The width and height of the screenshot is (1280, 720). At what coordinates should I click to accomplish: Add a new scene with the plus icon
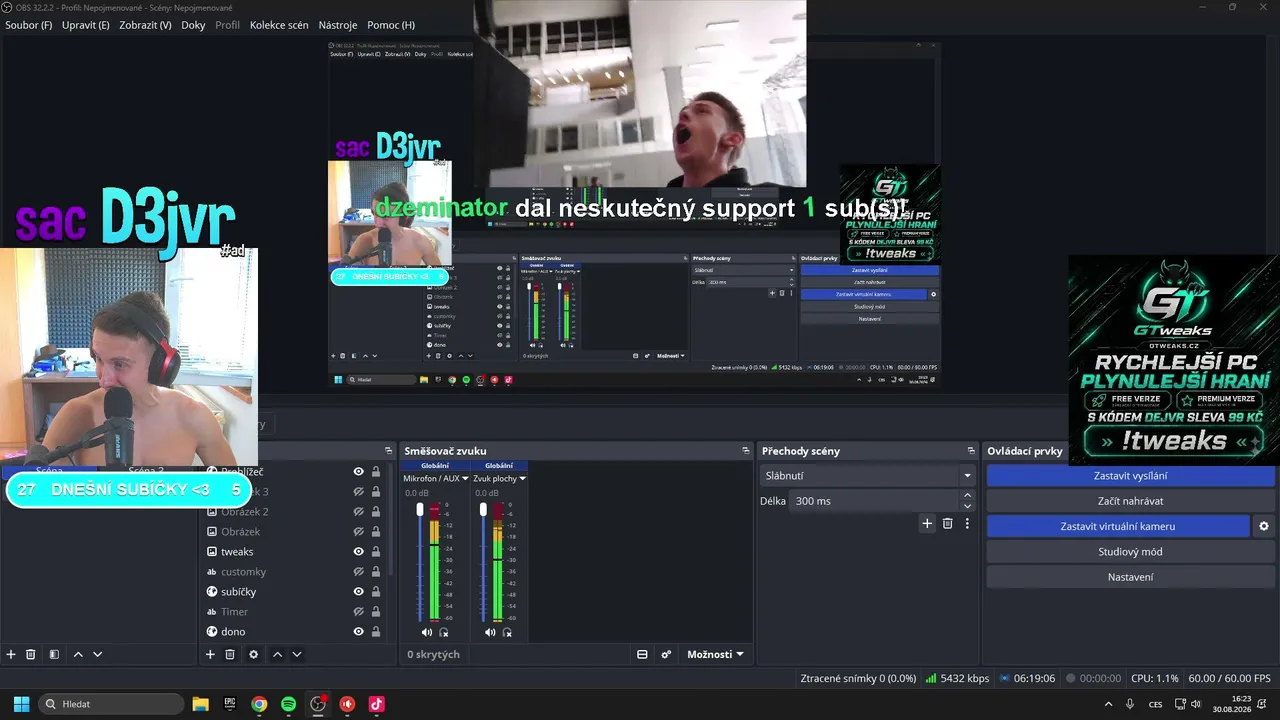click(x=11, y=654)
